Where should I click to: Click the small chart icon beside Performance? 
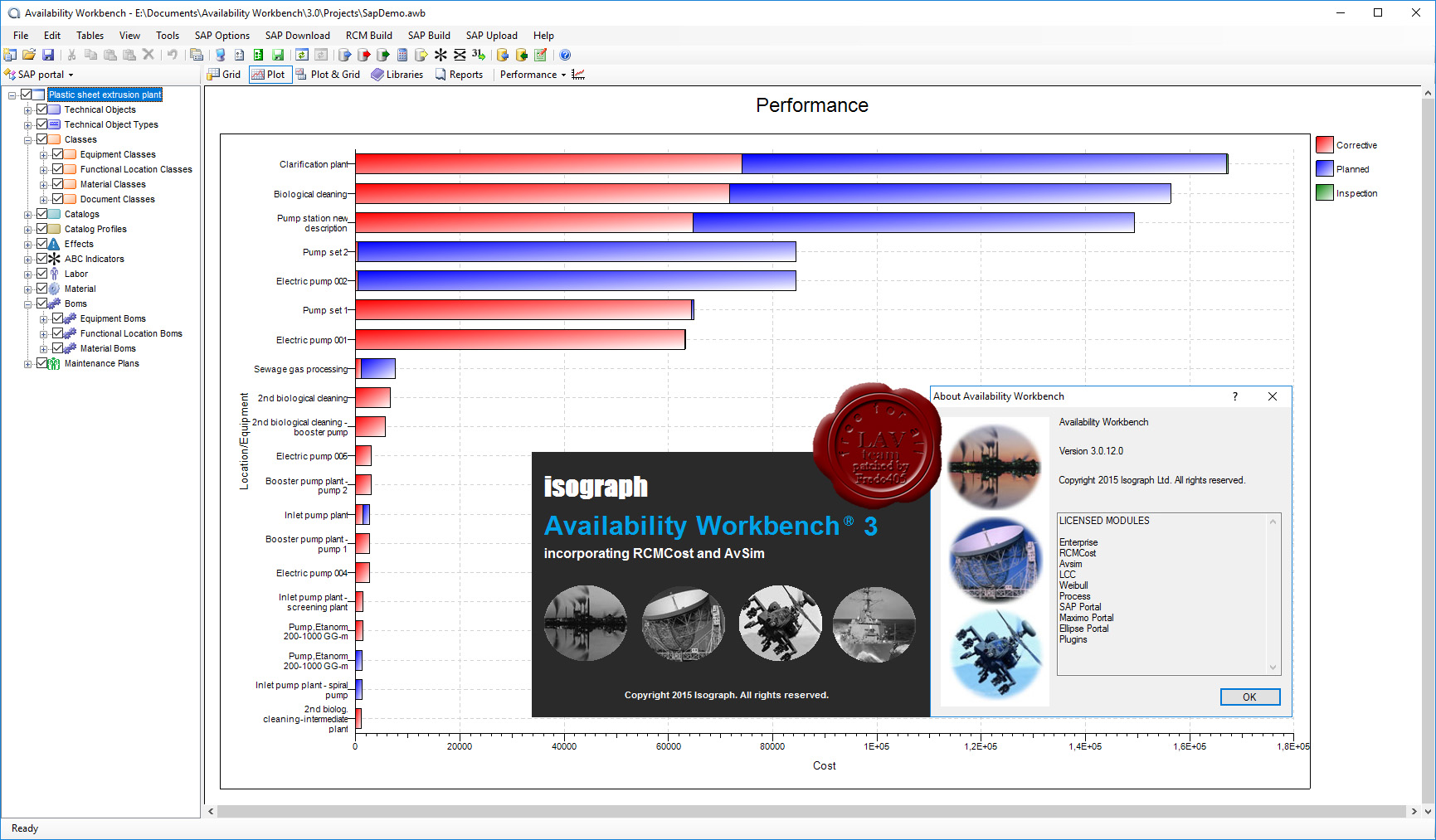578,75
